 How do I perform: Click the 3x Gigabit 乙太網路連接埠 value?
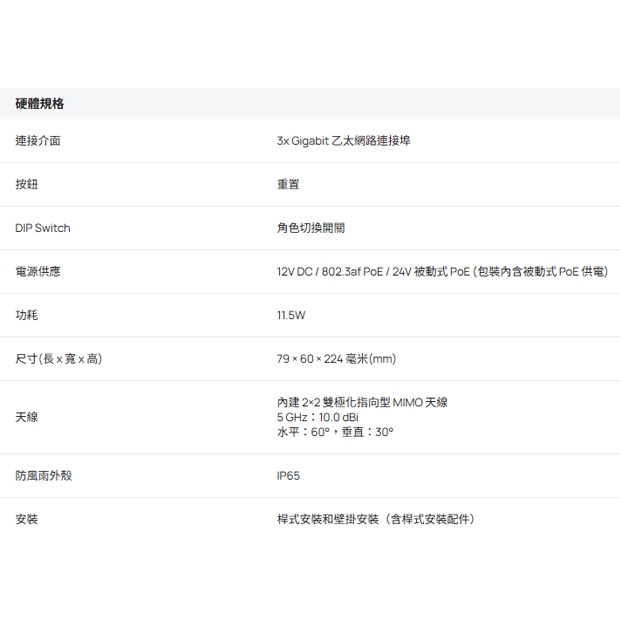coord(344,140)
